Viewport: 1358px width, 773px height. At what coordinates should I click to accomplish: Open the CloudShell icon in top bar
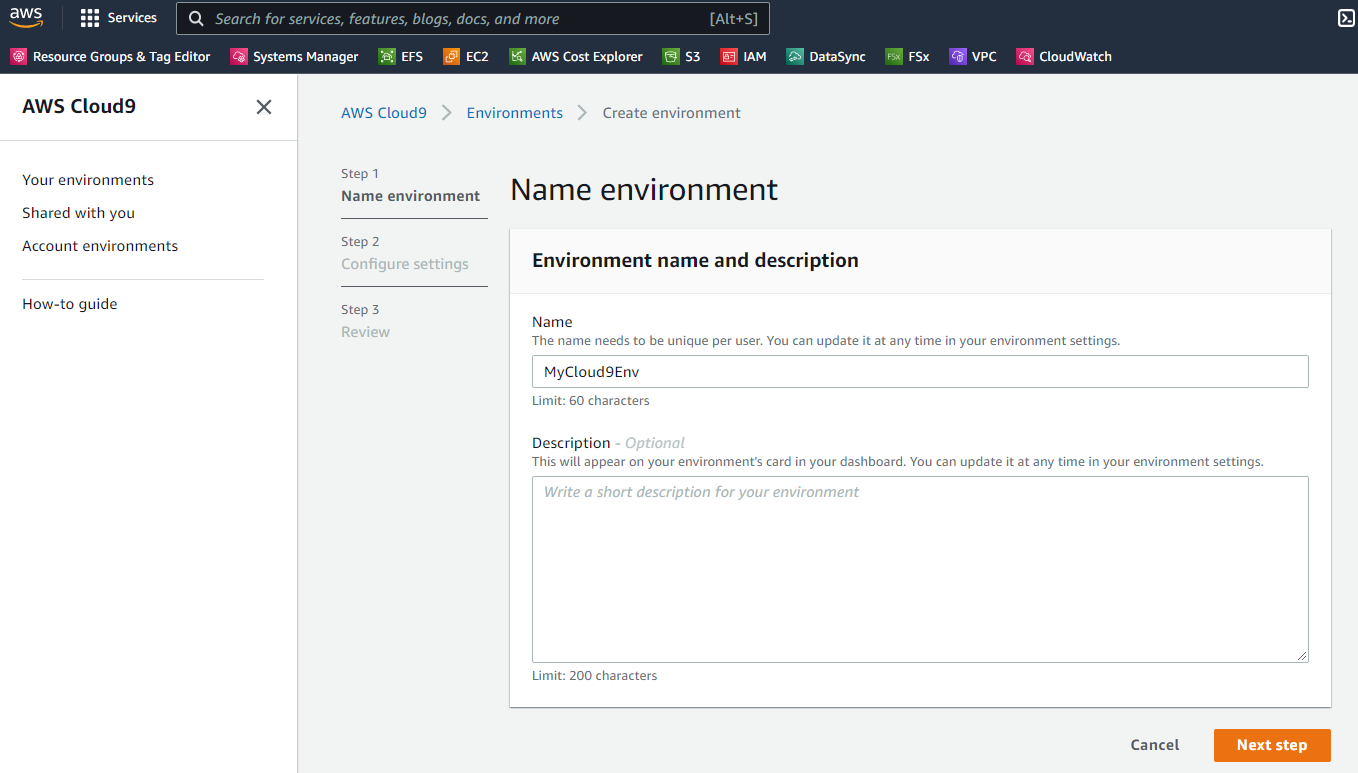pyautogui.click(x=1346, y=18)
